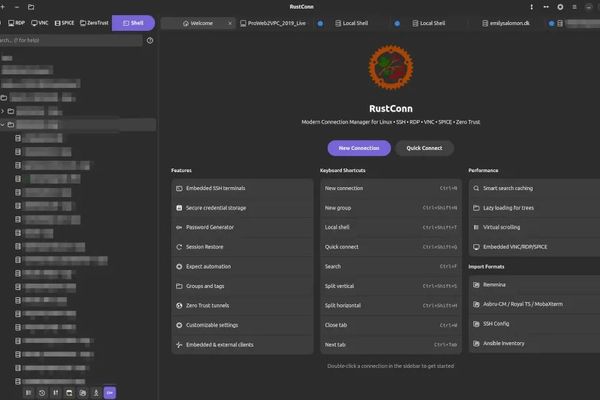Click Split vertical shortcut row
The height and width of the screenshot is (400, 600).
(391, 286)
